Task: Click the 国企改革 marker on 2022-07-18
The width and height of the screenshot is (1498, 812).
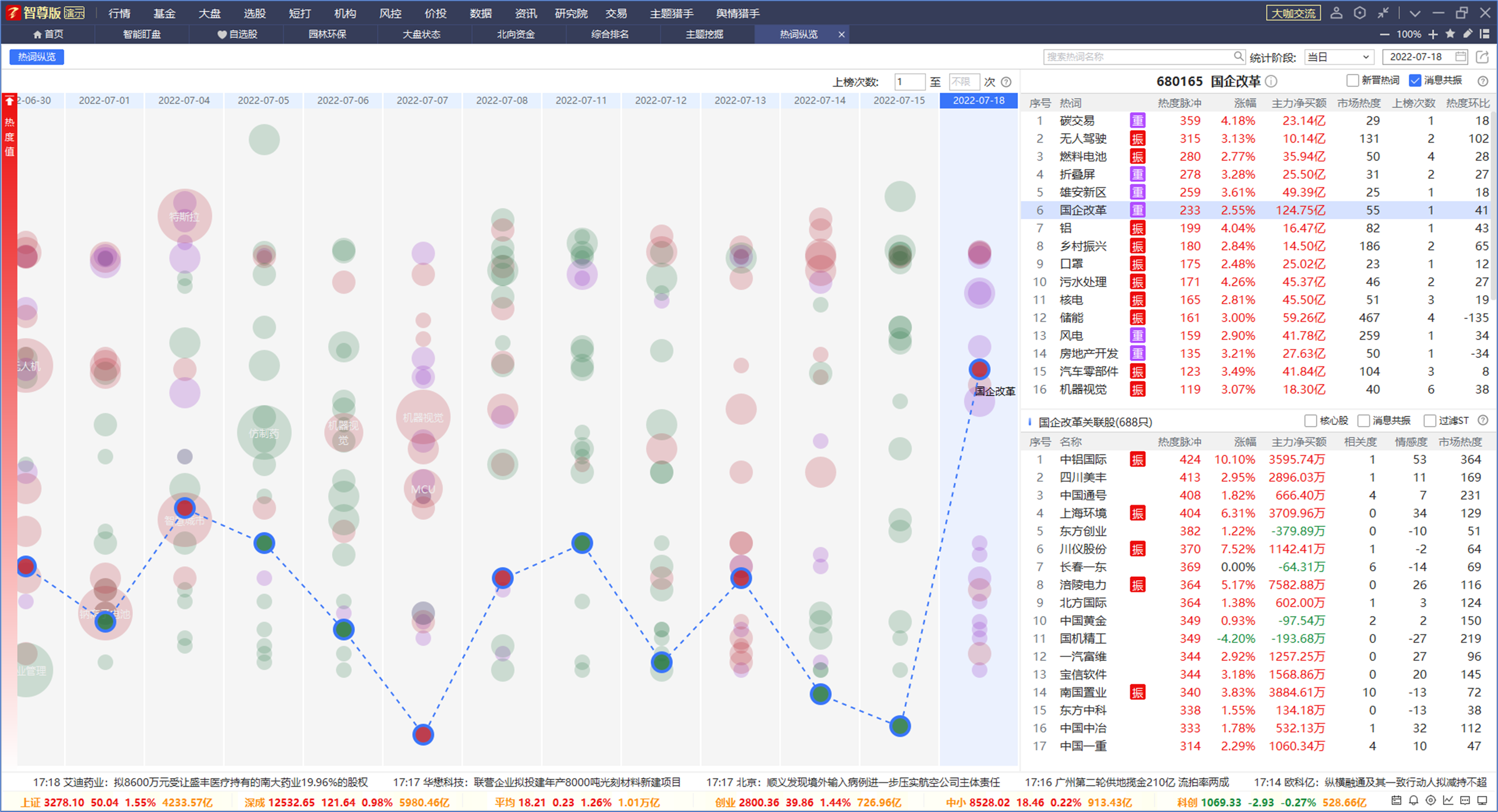Action: point(979,369)
